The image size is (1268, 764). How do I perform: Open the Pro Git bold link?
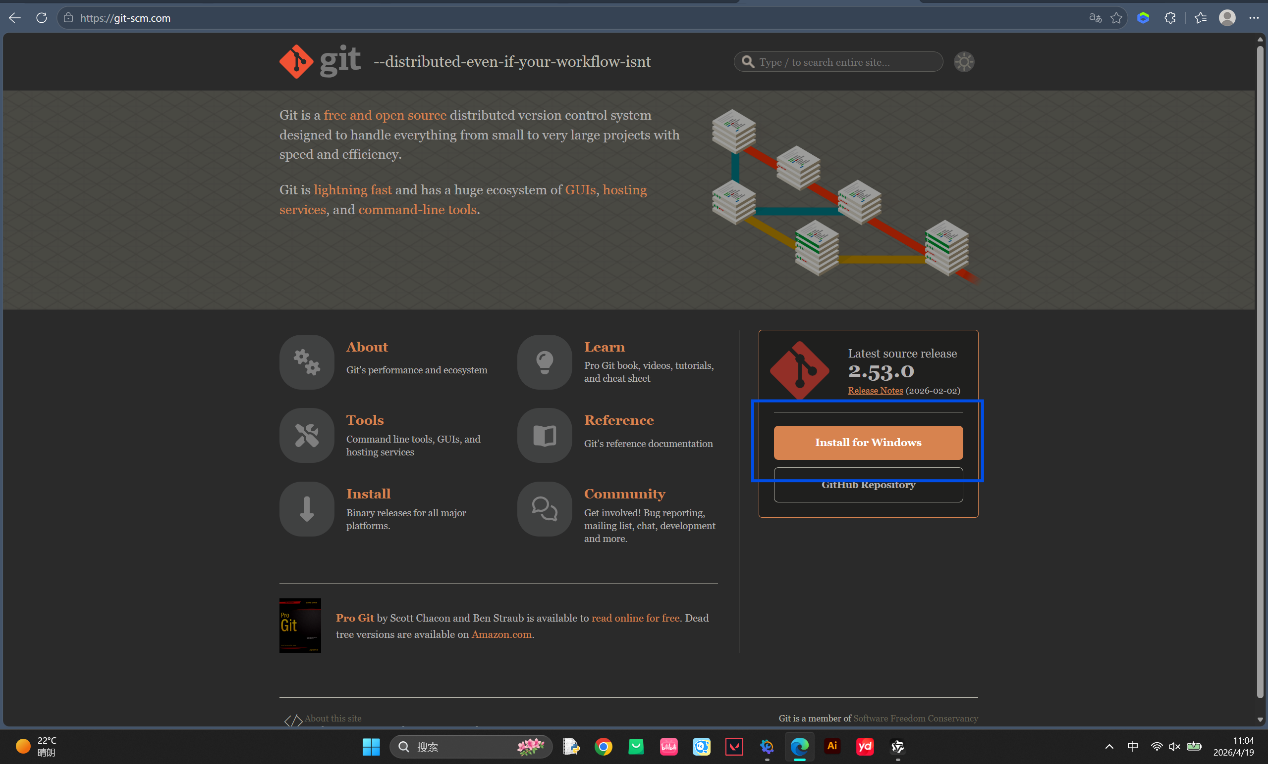click(x=355, y=618)
